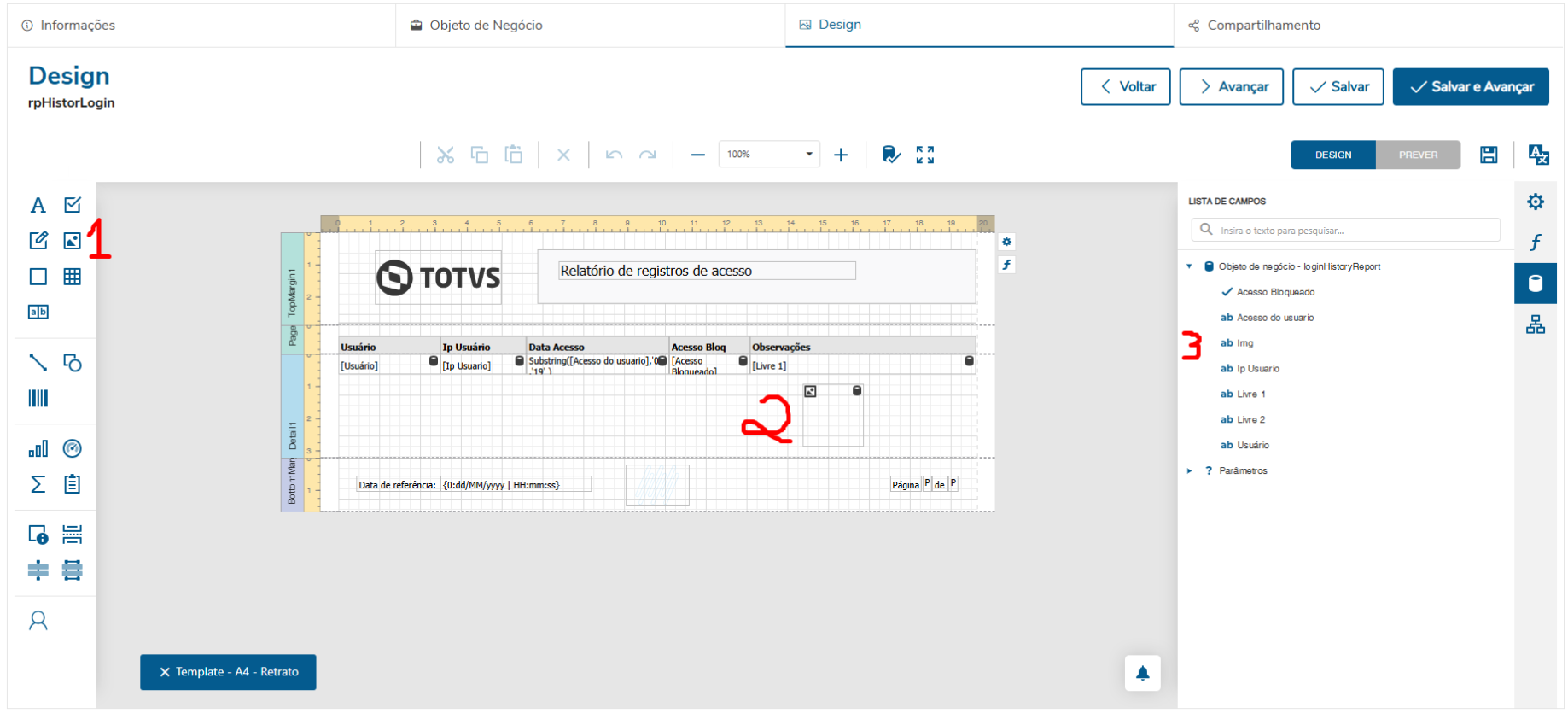Screen dimensions: 1568x713
Task: Select the Gauge tool in the toolbox
Action: click(x=73, y=449)
